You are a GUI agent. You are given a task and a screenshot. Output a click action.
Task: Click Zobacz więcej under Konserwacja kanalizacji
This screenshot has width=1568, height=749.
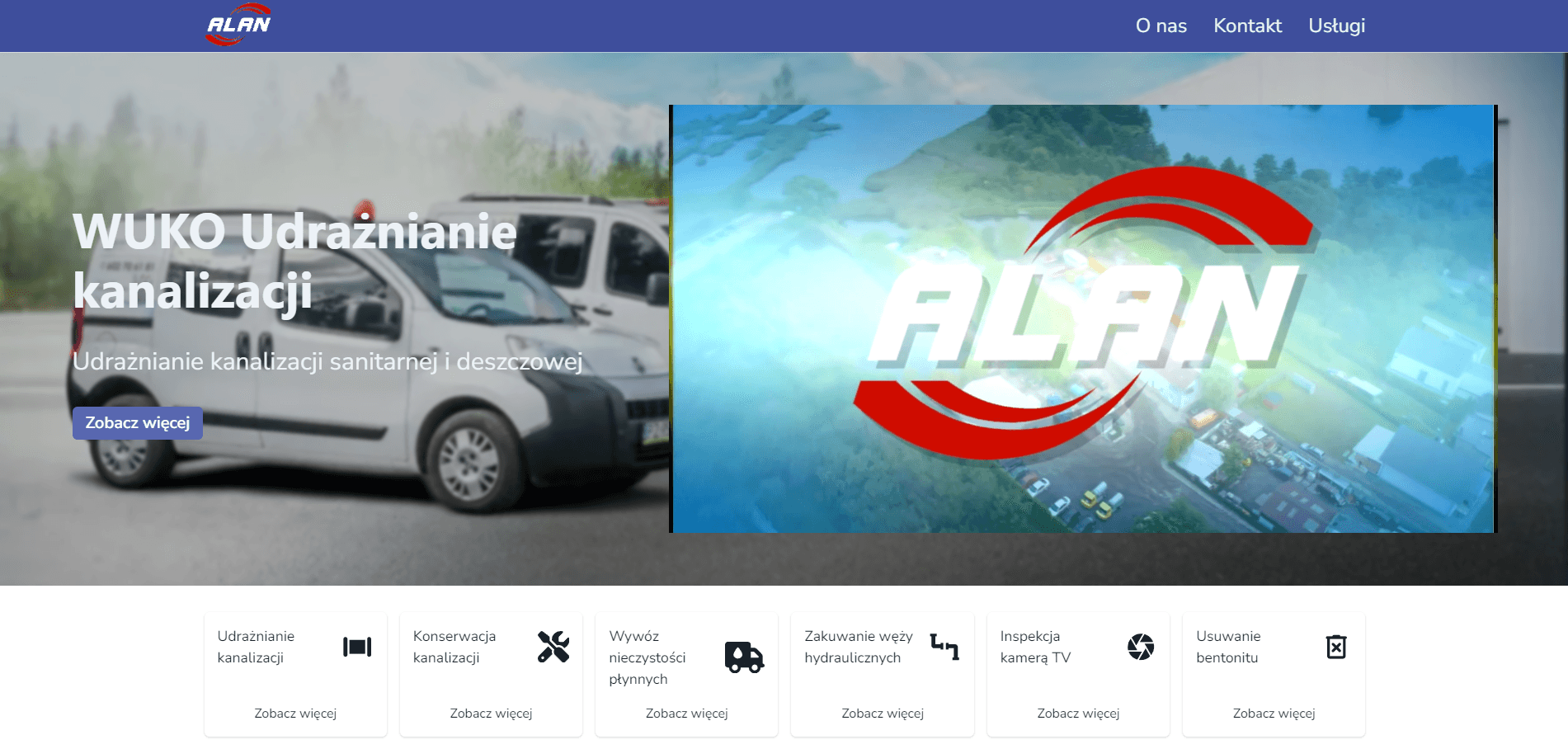(x=491, y=714)
